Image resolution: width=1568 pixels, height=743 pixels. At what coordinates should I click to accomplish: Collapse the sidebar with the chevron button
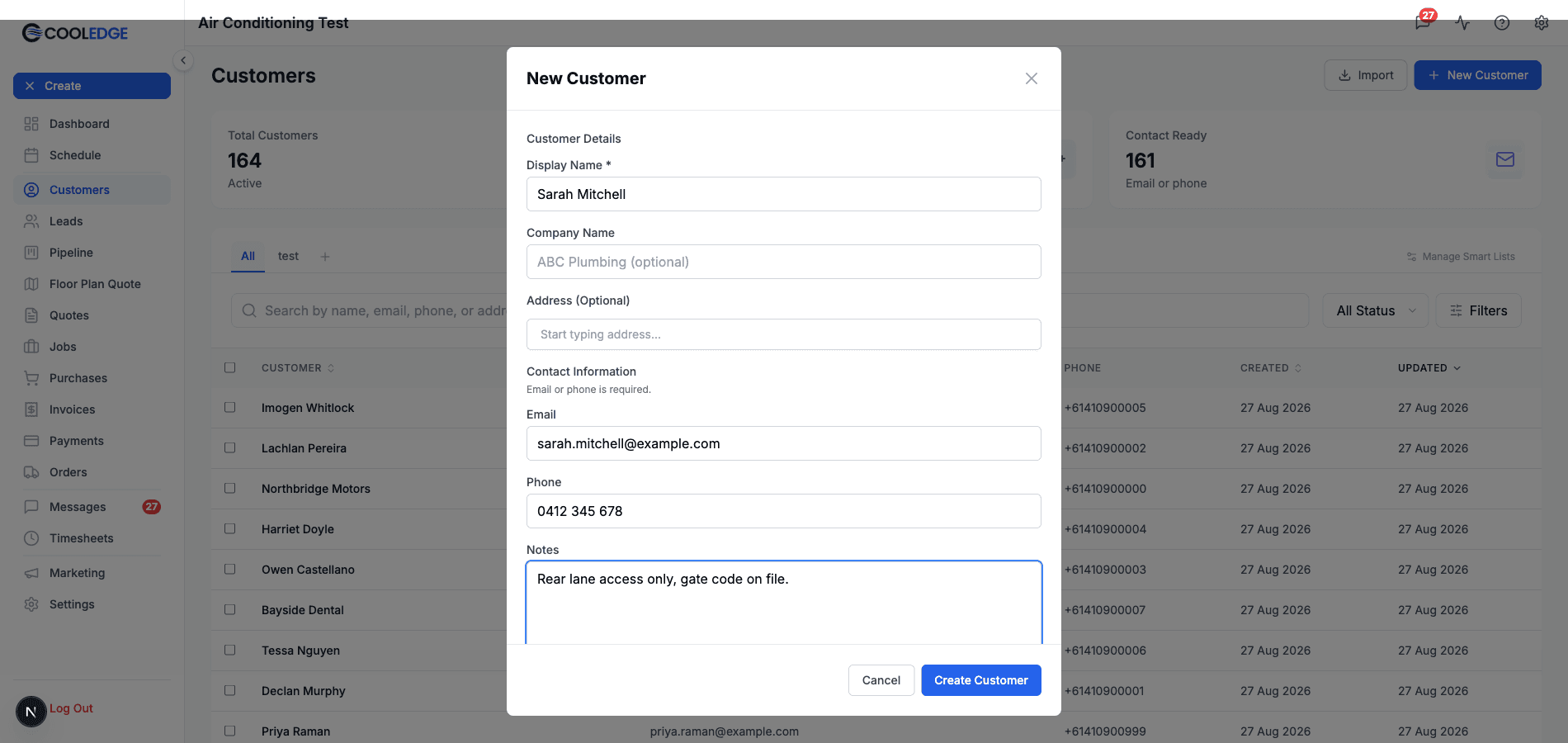pyautogui.click(x=183, y=60)
